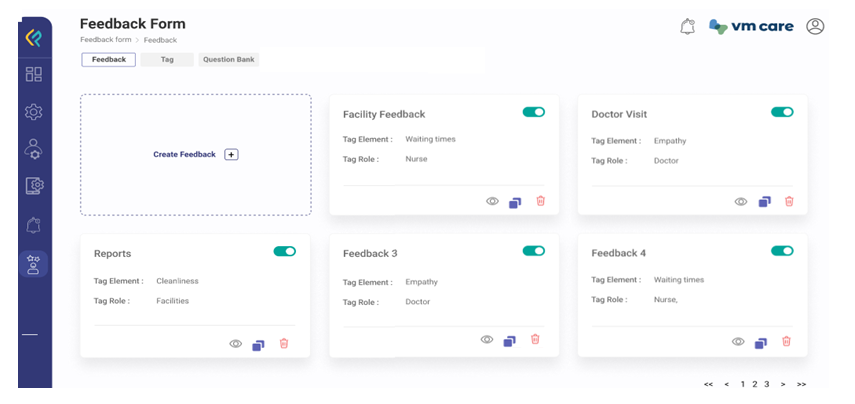Duplicate the Doctor Visit feedback form

tap(764, 201)
